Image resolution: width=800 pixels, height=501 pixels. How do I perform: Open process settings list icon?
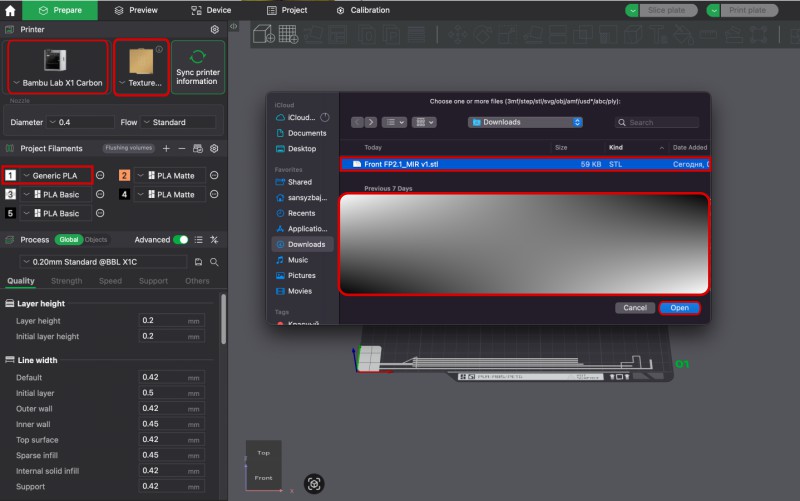[198, 239]
